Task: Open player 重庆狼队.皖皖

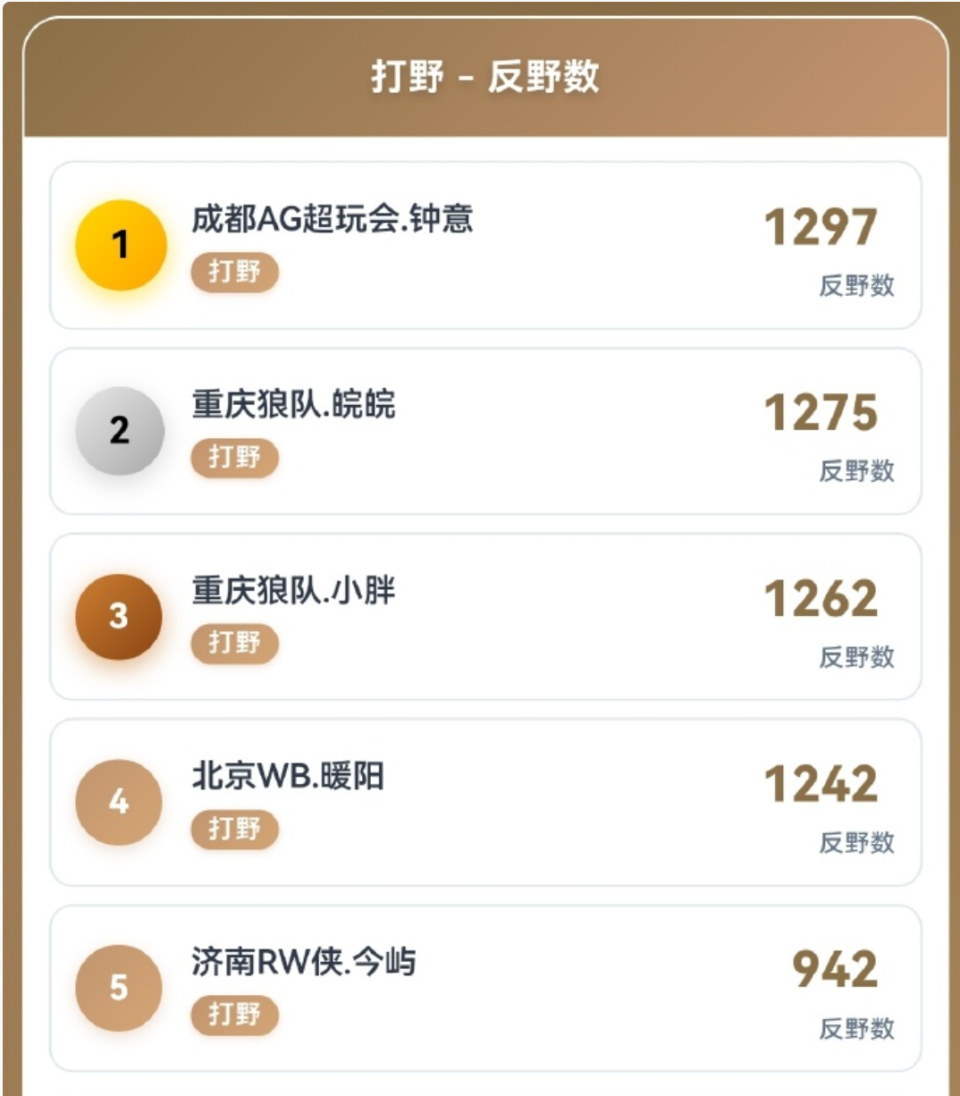Action: pyautogui.click(x=294, y=404)
